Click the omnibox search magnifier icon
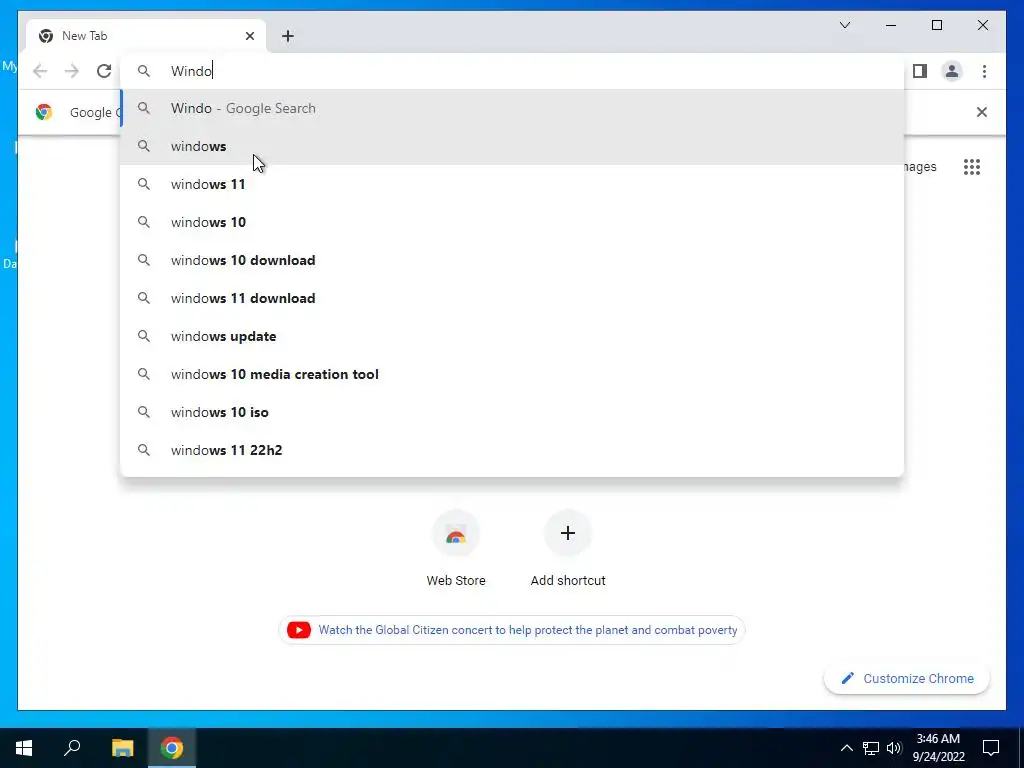The image size is (1024, 768). click(144, 71)
